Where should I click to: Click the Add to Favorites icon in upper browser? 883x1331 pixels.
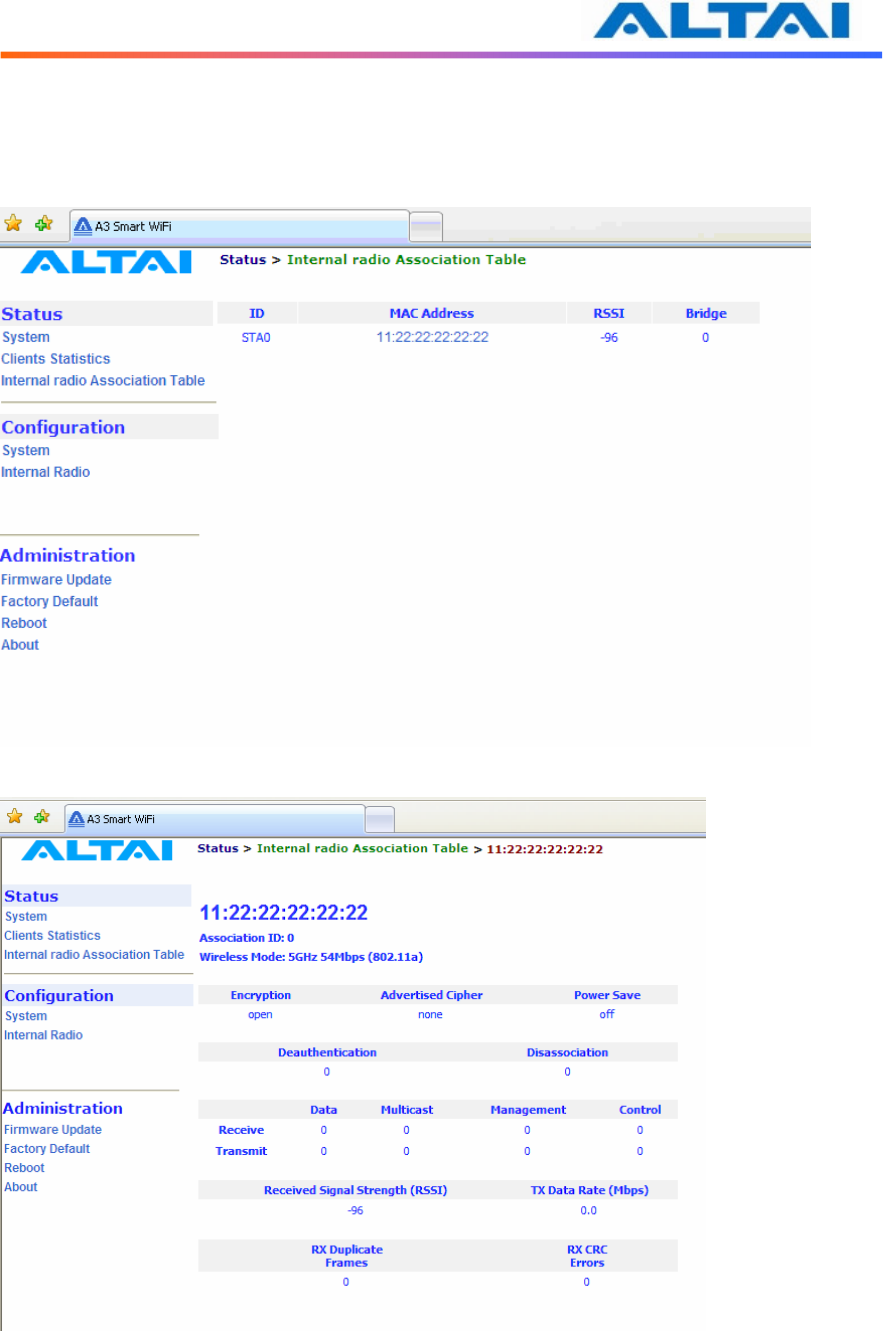point(43,225)
